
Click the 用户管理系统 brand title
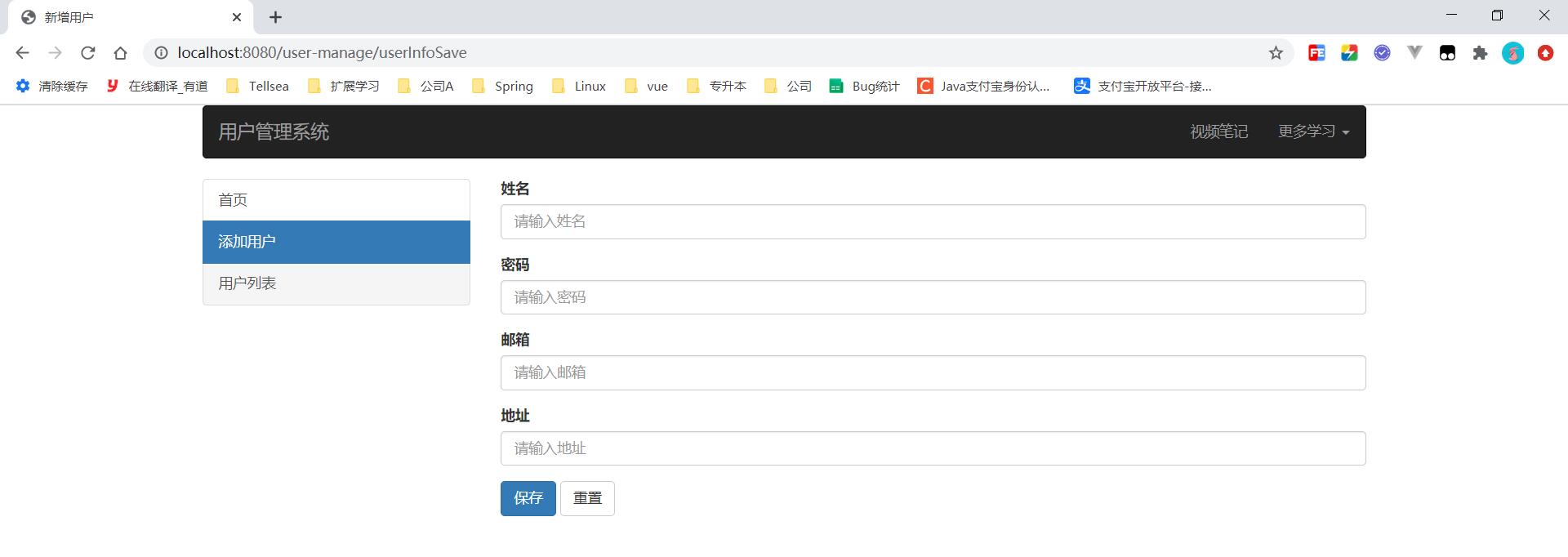point(274,131)
